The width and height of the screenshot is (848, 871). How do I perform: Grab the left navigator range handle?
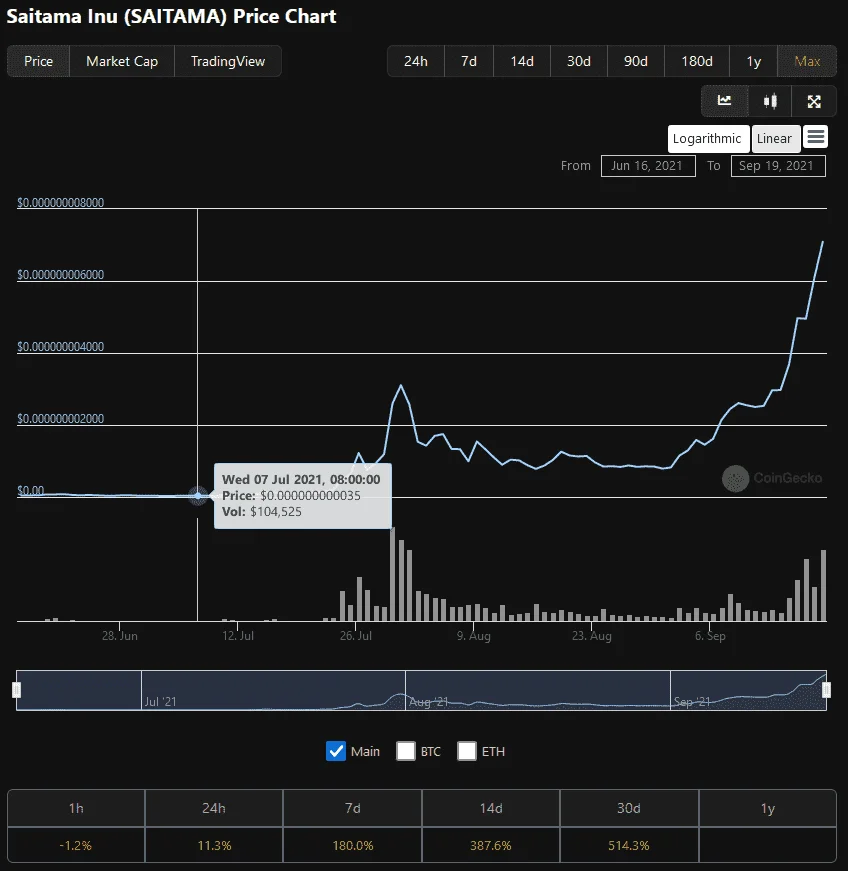[17, 690]
